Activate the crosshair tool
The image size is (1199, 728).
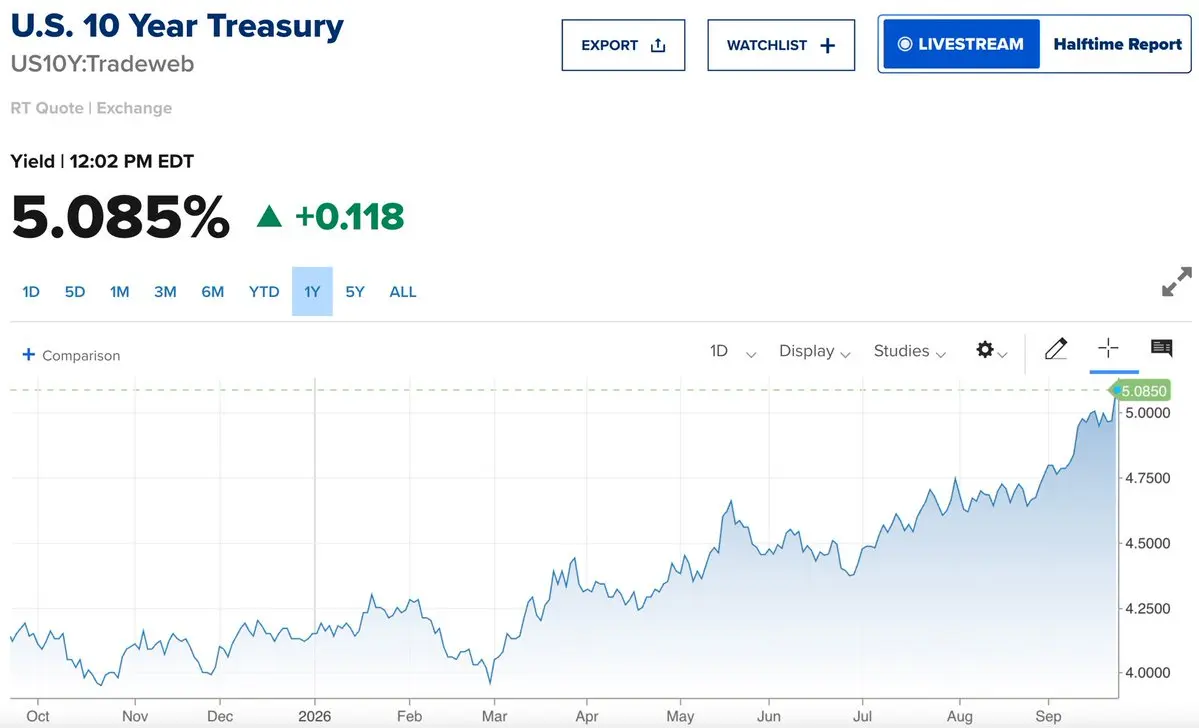(x=1108, y=349)
